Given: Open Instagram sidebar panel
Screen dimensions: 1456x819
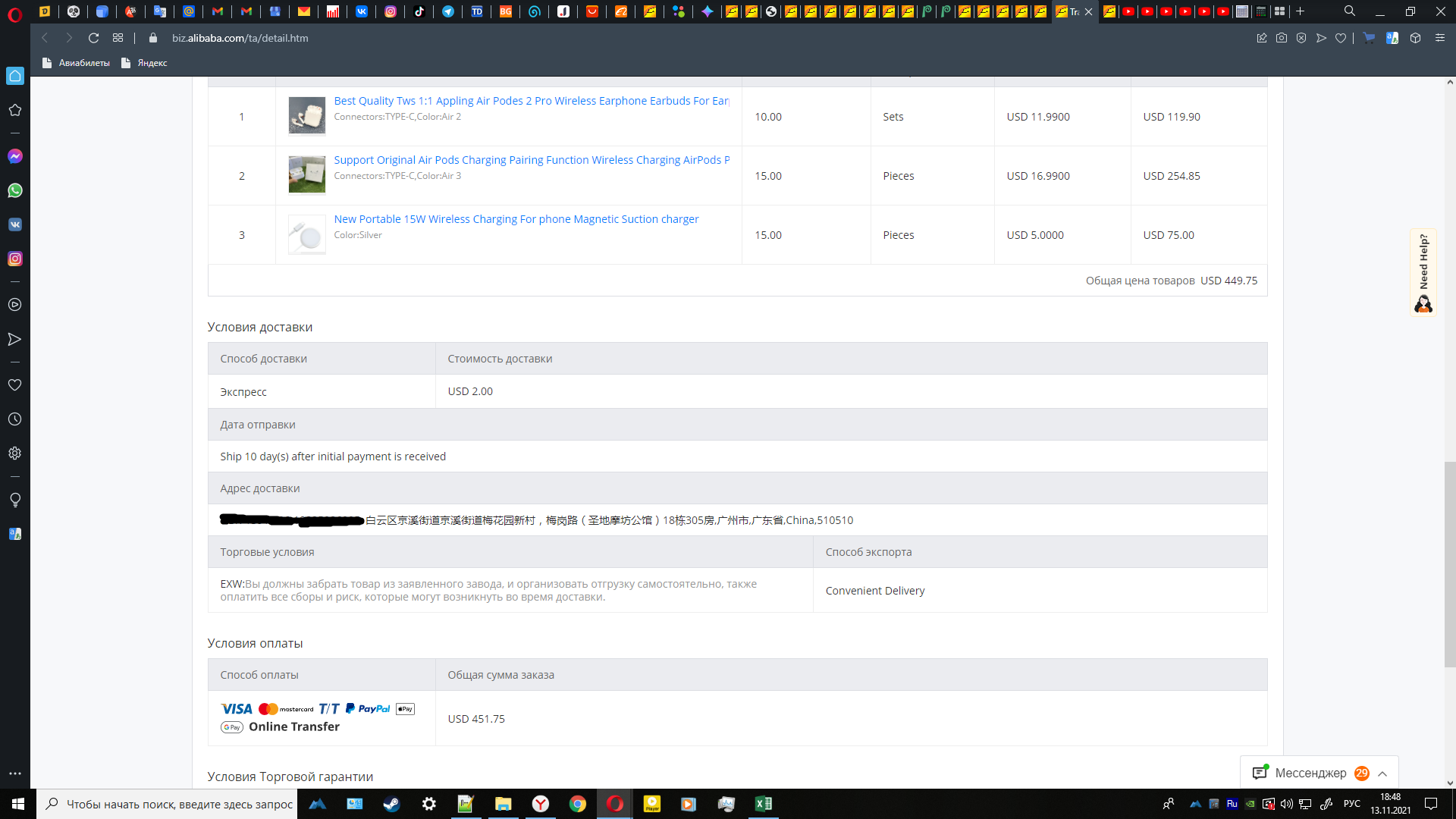Looking at the screenshot, I should pos(14,259).
